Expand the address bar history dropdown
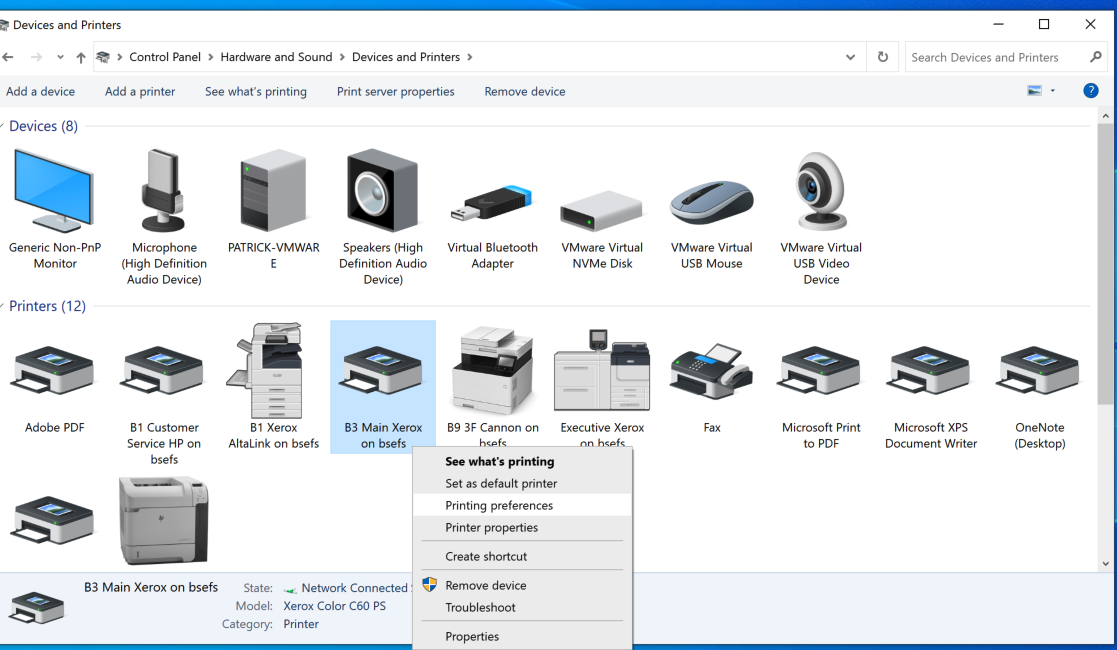The image size is (1117, 650). click(850, 57)
